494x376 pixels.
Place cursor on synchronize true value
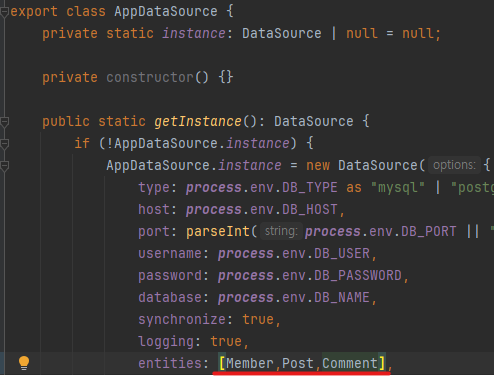click(x=258, y=320)
